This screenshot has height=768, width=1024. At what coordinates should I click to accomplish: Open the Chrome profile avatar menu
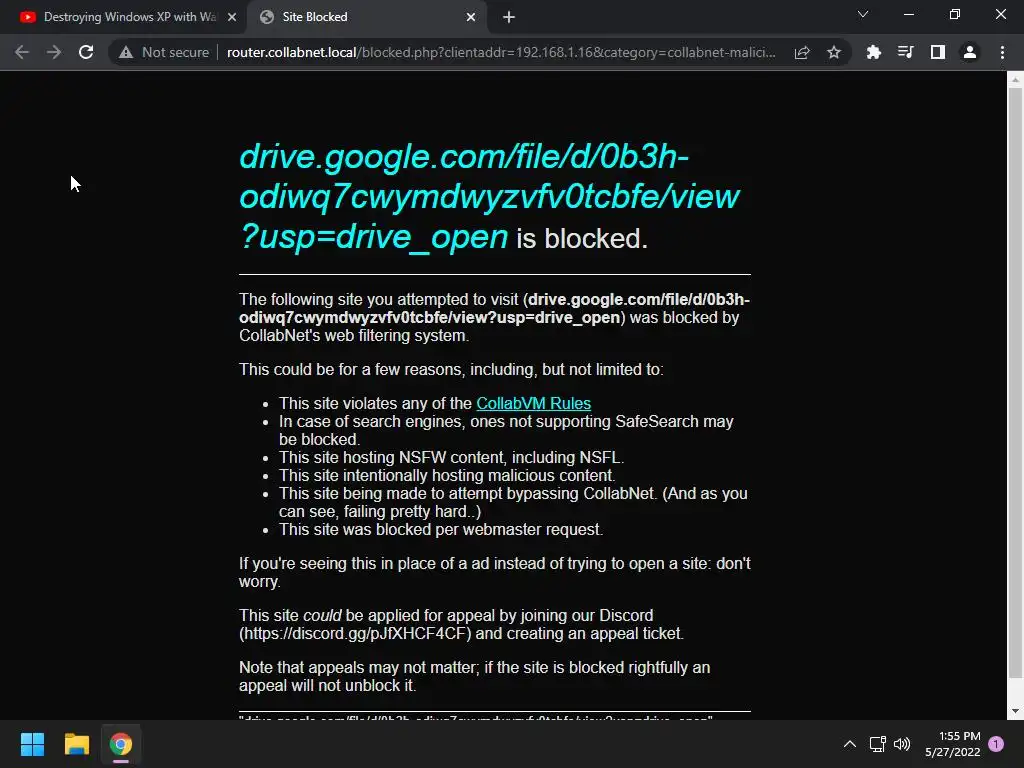click(x=970, y=52)
